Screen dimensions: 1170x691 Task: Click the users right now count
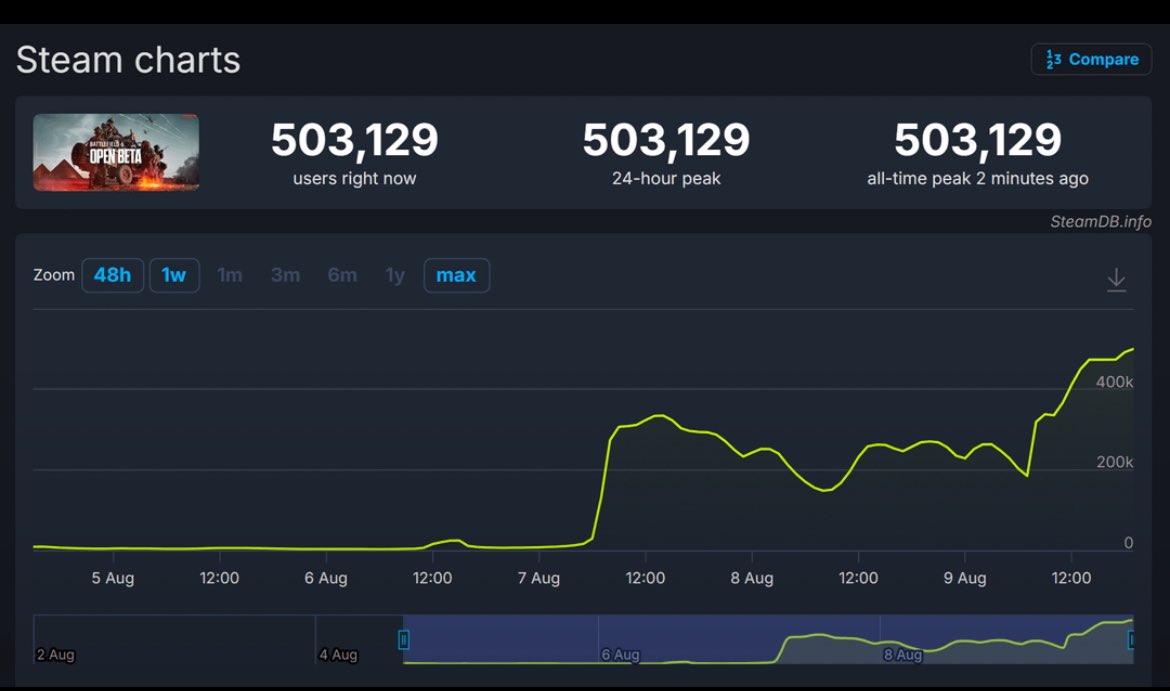354,140
